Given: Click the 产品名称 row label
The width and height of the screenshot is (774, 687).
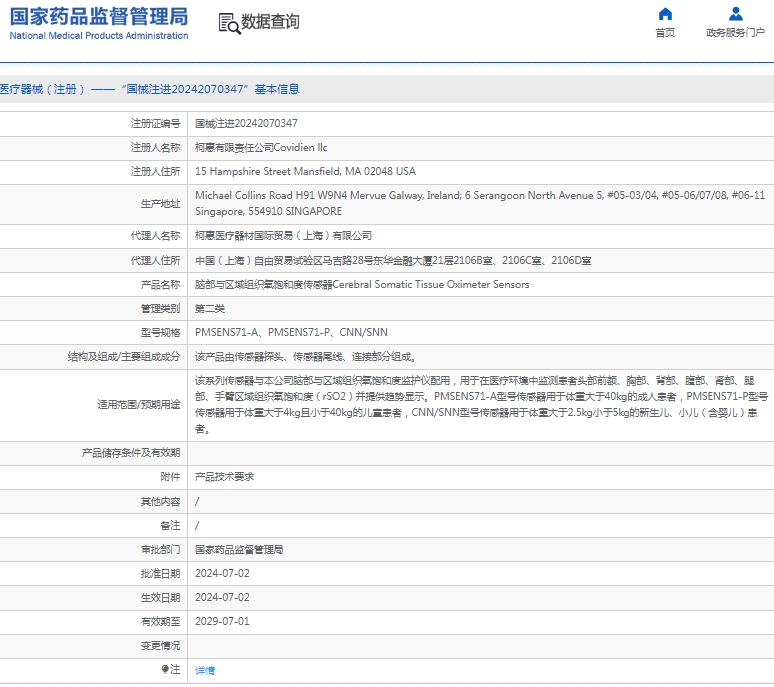Looking at the screenshot, I should (x=160, y=285).
